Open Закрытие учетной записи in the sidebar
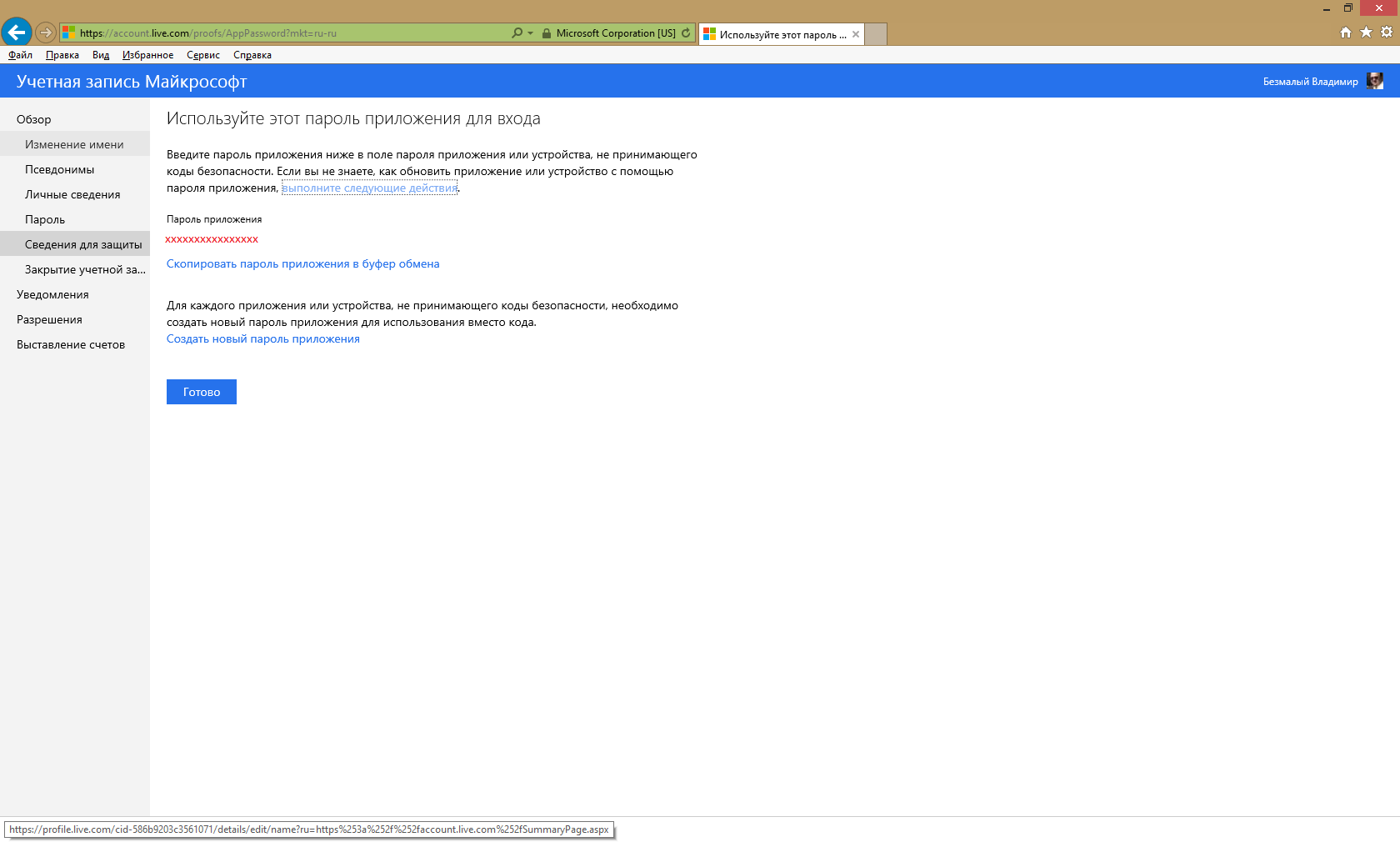The image size is (1400, 842). tap(75, 269)
